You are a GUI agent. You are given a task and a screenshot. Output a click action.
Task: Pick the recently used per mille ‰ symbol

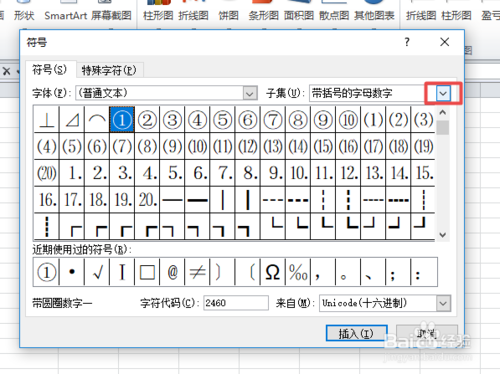298,272
